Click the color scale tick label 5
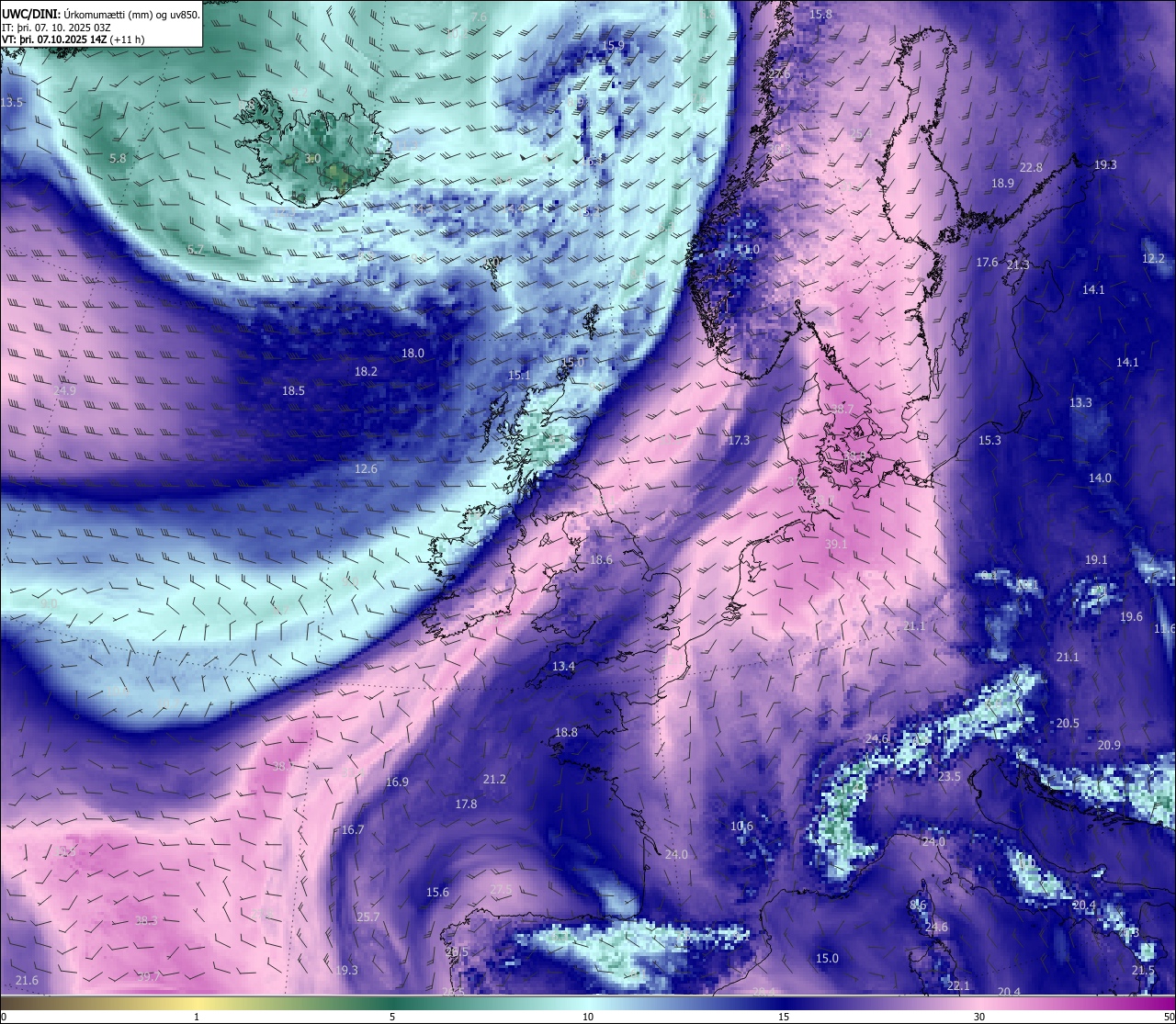Image resolution: width=1176 pixels, height=1024 pixels. (x=392, y=1017)
